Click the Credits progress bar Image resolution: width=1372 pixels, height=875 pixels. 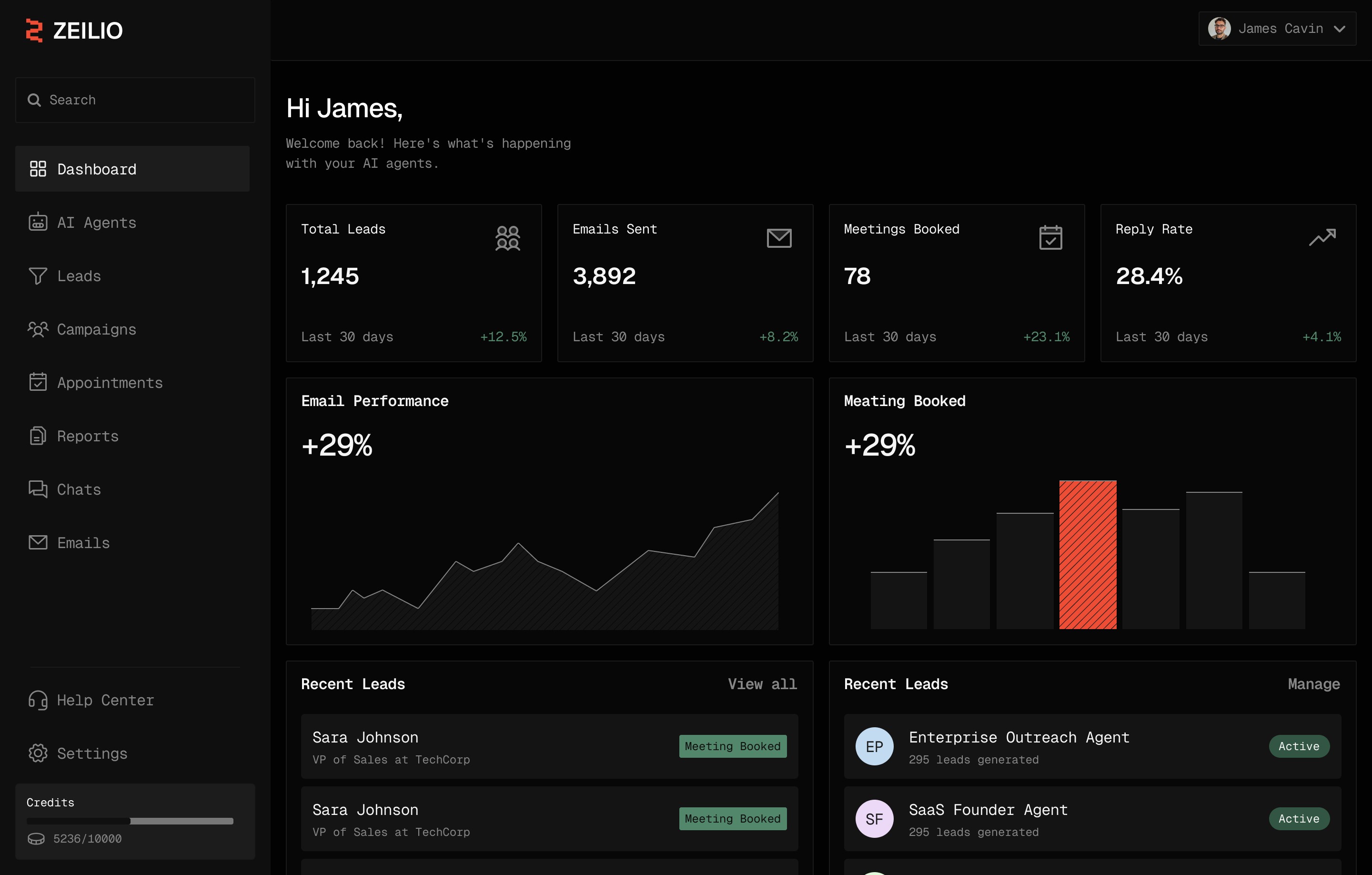[x=130, y=821]
